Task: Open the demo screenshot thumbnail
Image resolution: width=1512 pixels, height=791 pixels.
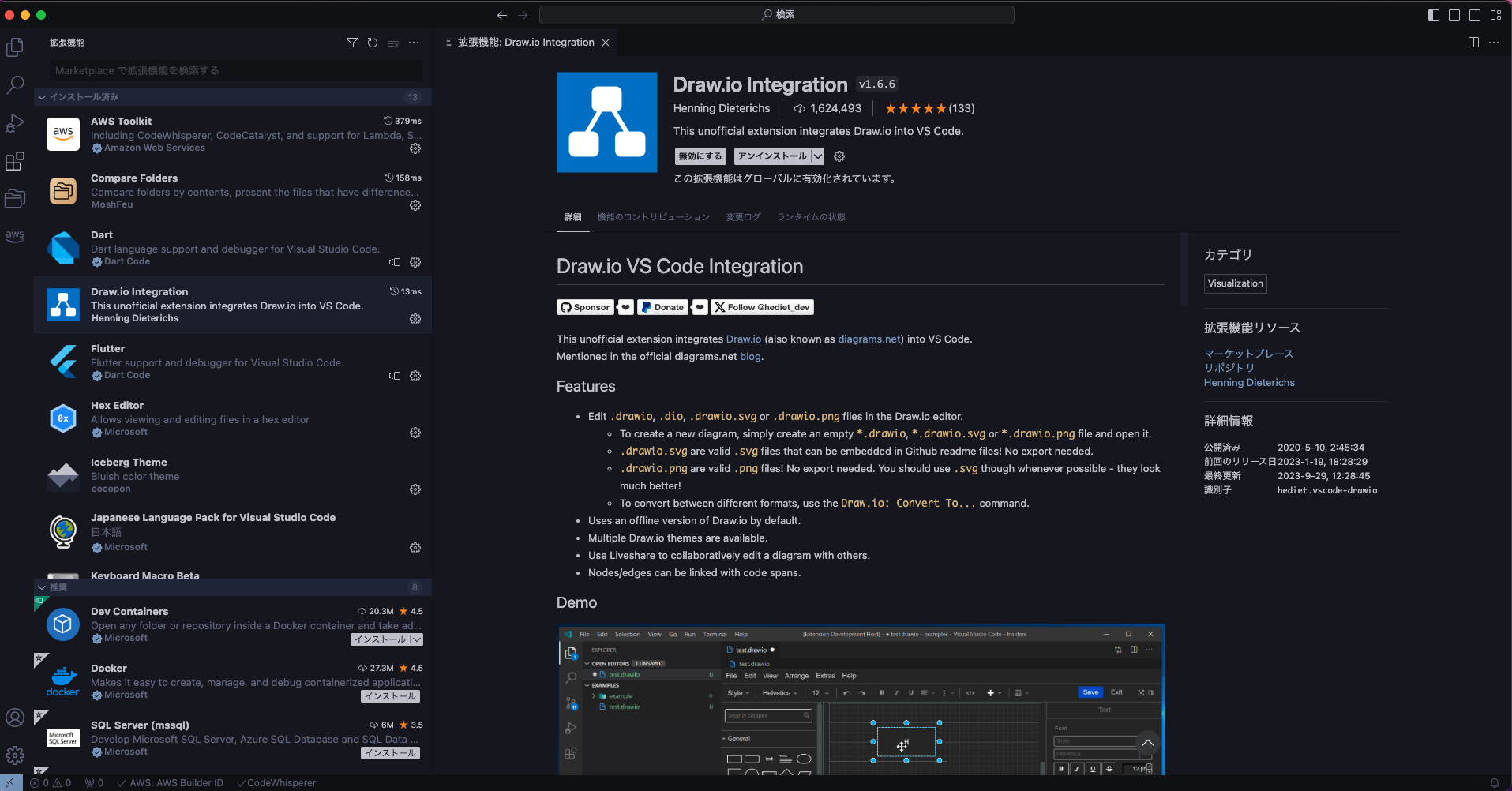Action: pyautogui.click(x=861, y=699)
